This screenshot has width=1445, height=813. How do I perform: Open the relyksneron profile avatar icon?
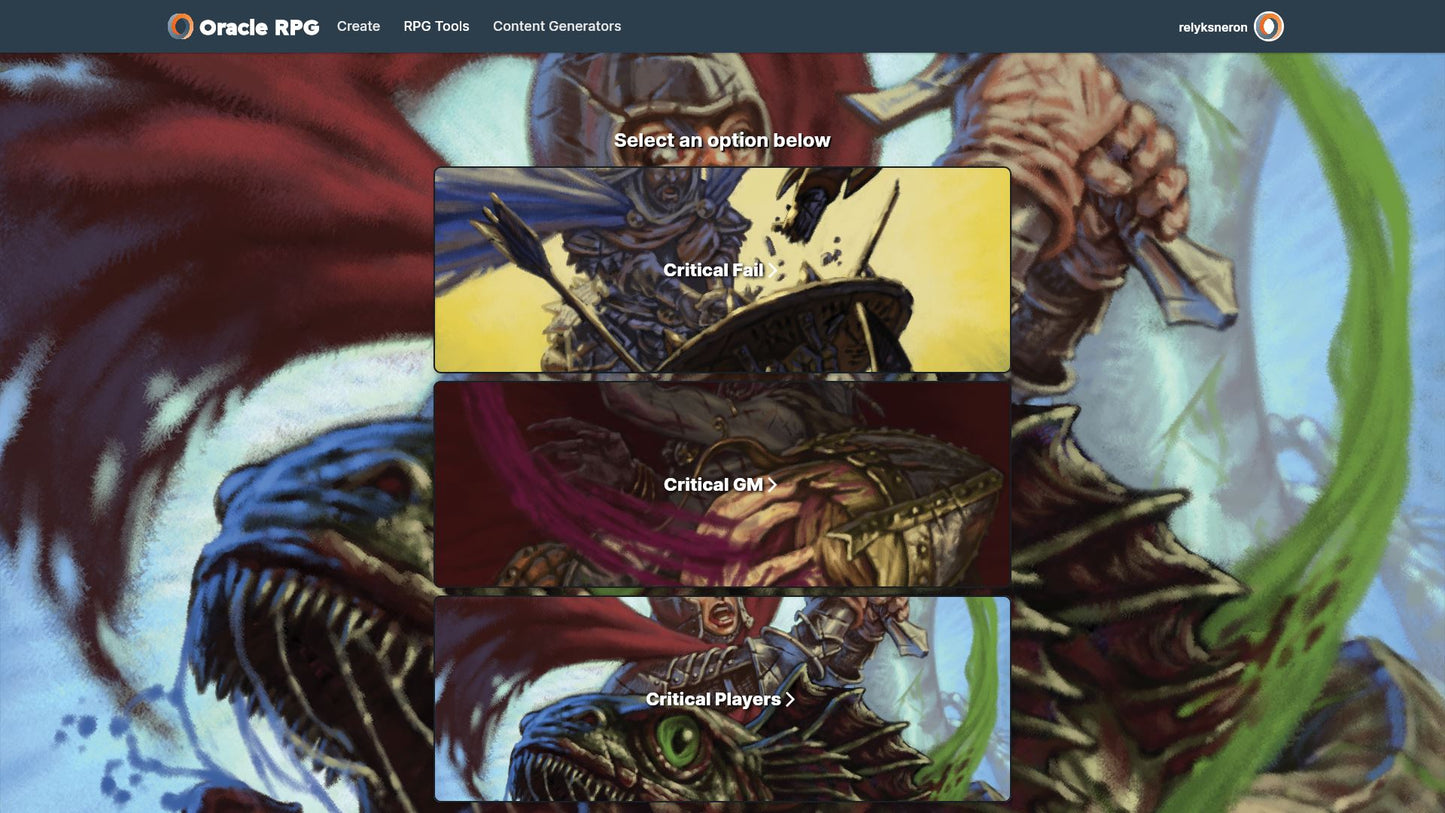click(x=1268, y=27)
